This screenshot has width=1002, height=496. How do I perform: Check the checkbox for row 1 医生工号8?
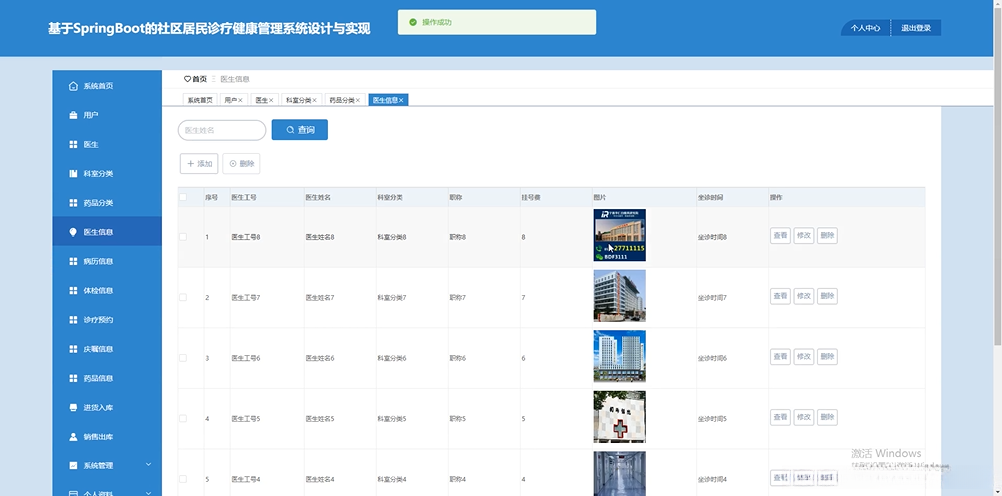[182, 237]
